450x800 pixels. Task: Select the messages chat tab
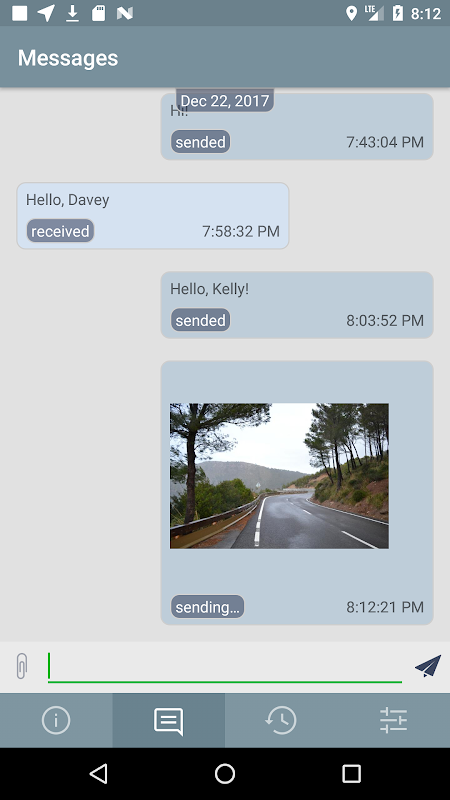169,720
